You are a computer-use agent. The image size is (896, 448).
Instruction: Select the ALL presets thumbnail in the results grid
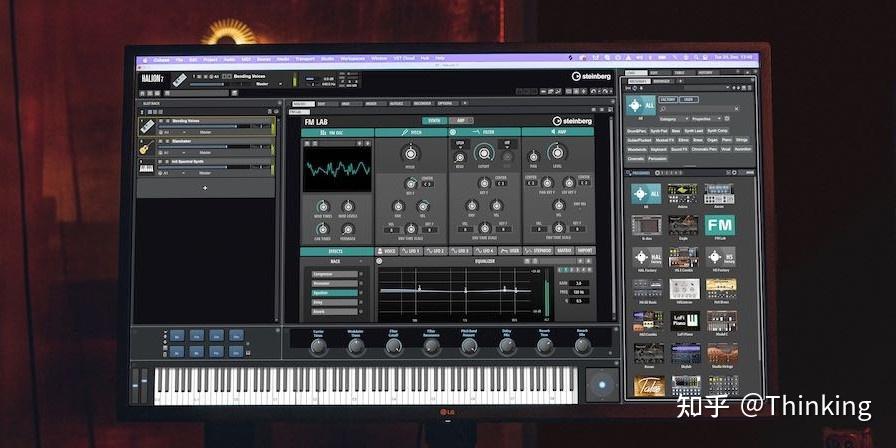coord(646,195)
